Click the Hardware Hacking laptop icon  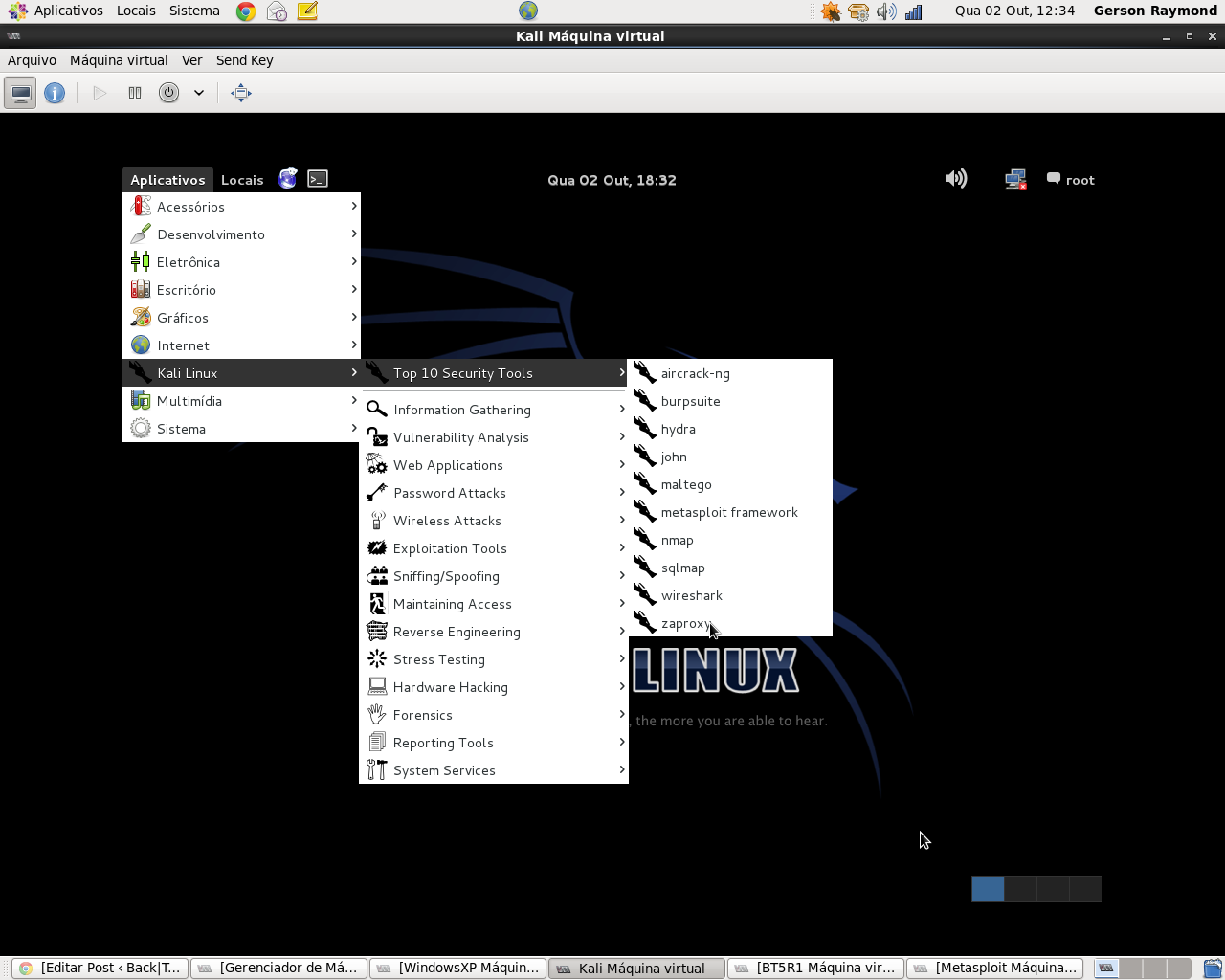[x=377, y=687]
